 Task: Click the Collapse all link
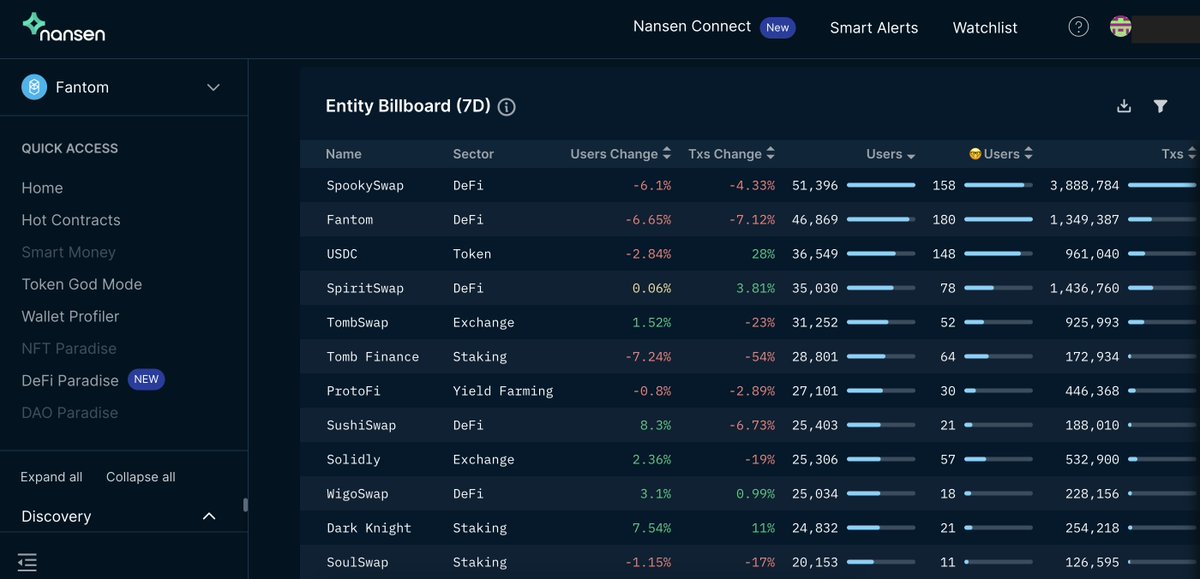click(x=140, y=477)
